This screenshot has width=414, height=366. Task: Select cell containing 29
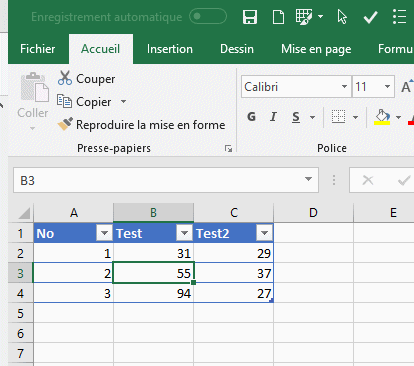(x=233, y=253)
